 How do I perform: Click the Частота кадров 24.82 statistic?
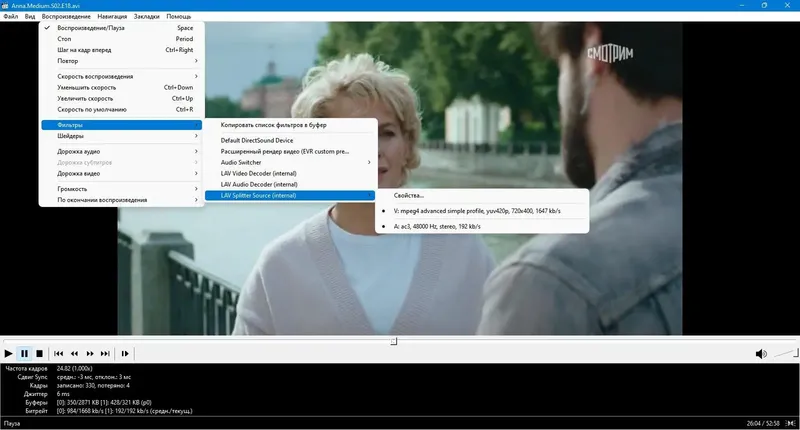48,368
